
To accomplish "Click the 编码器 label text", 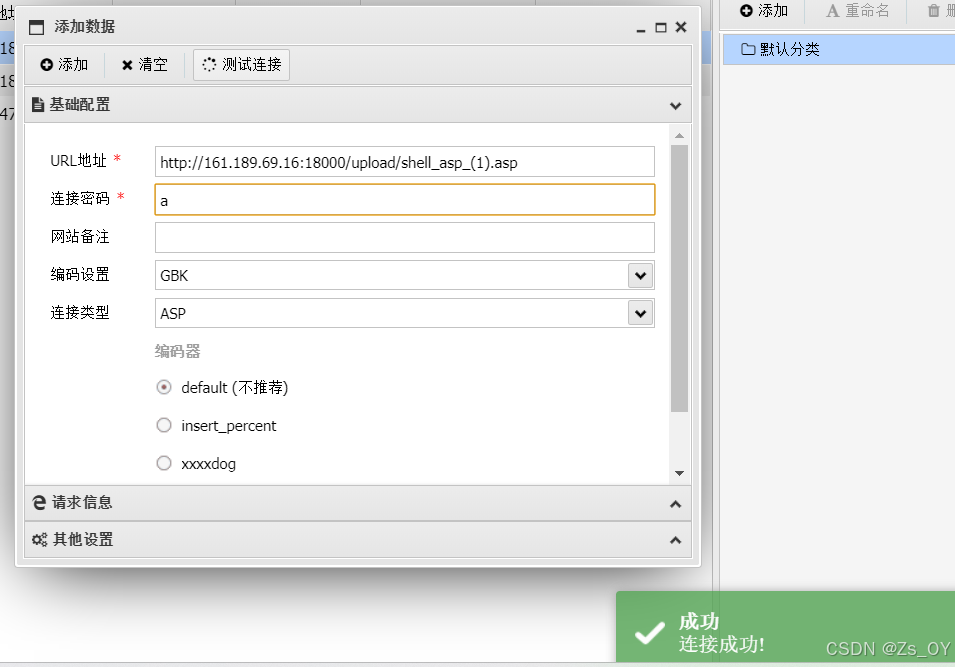I will 177,351.
